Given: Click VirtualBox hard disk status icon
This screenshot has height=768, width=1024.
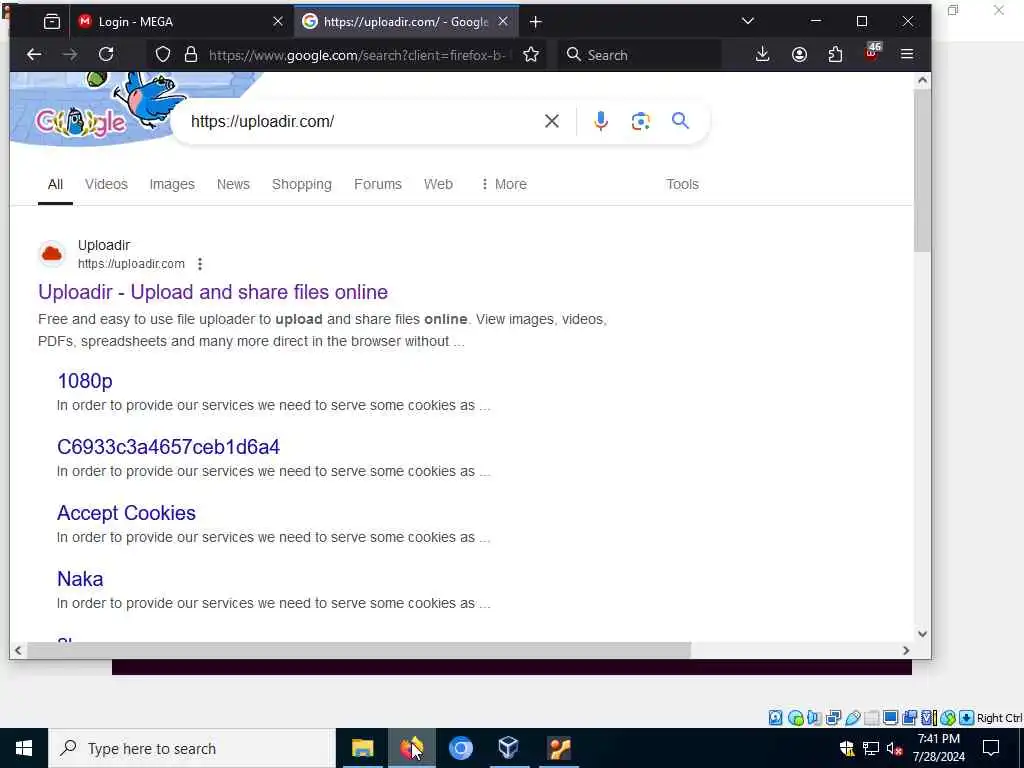Looking at the screenshot, I should [x=775, y=718].
